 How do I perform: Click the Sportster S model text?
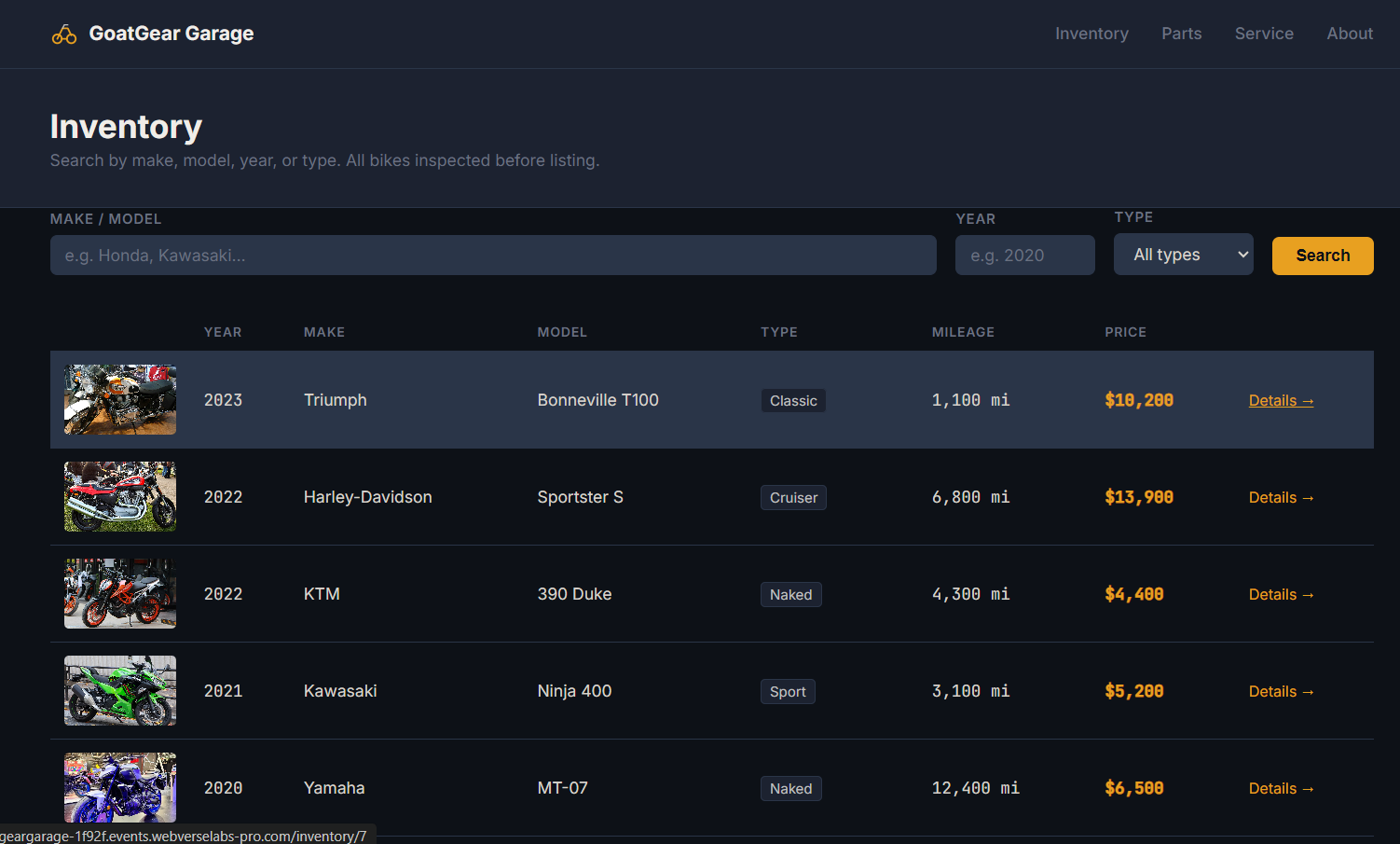[581, 497]
